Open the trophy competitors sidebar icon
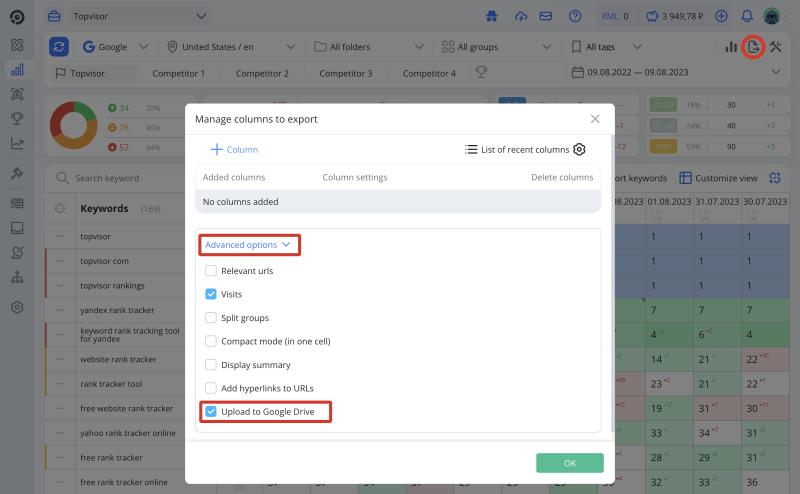Screen dimensions: 800x494 [17, 118]
